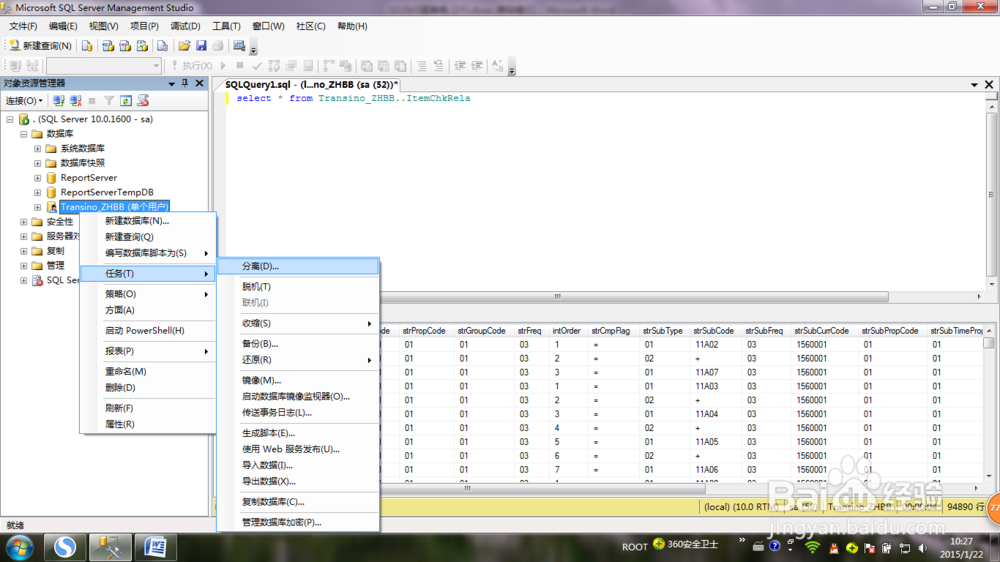
Task: Pin the Object Explorer panel with the pushpin
Action: click(x=185, y=84)
